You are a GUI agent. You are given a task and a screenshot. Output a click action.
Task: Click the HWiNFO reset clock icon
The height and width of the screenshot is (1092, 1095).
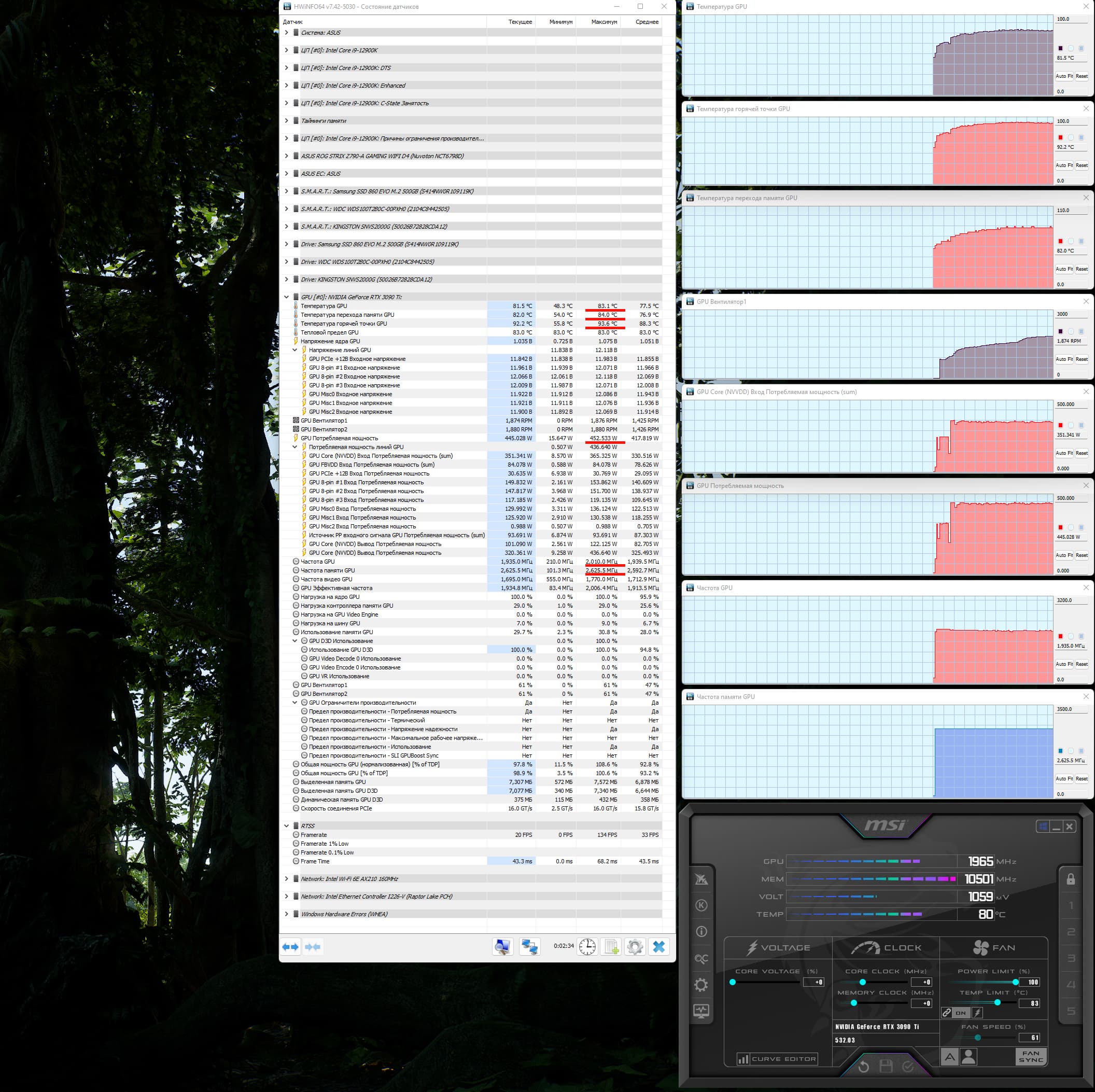tap(587, 946)
